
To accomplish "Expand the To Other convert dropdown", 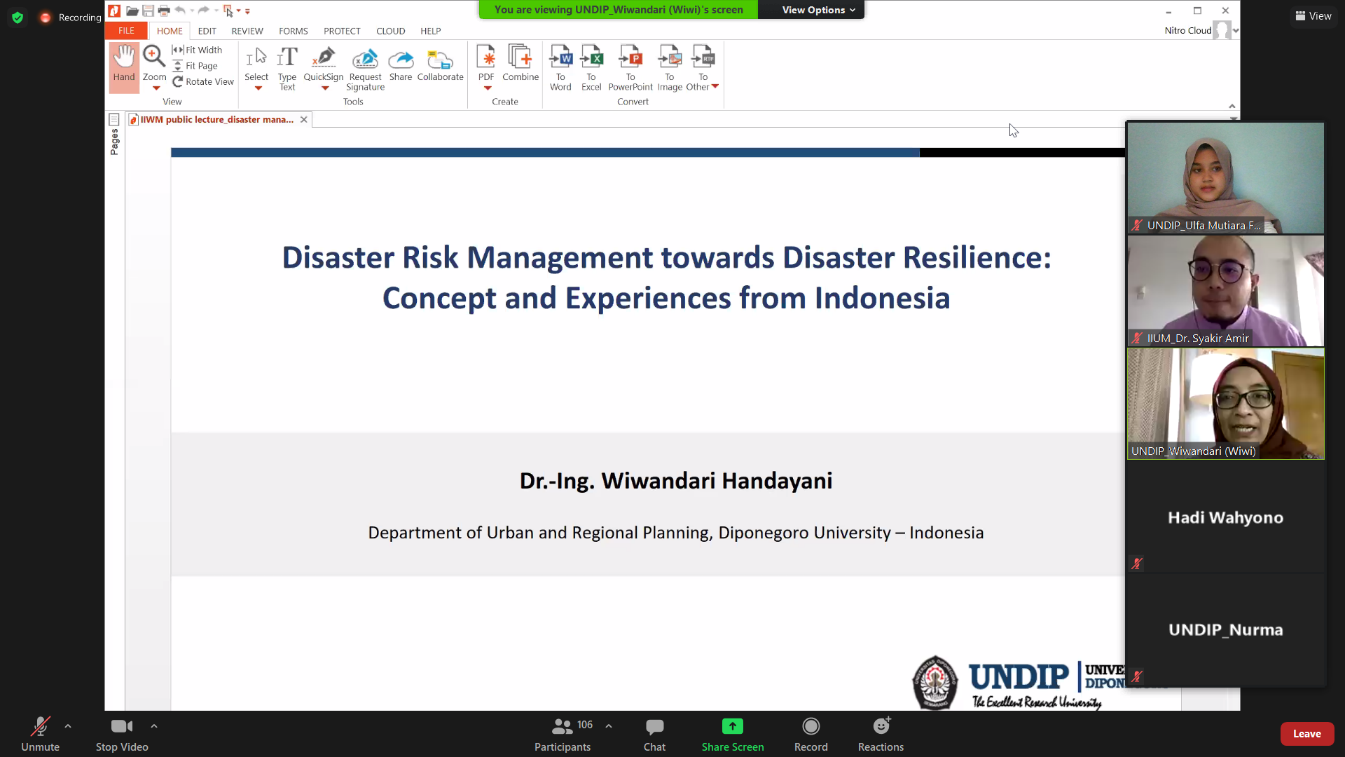I will click(x=714, y=87).
